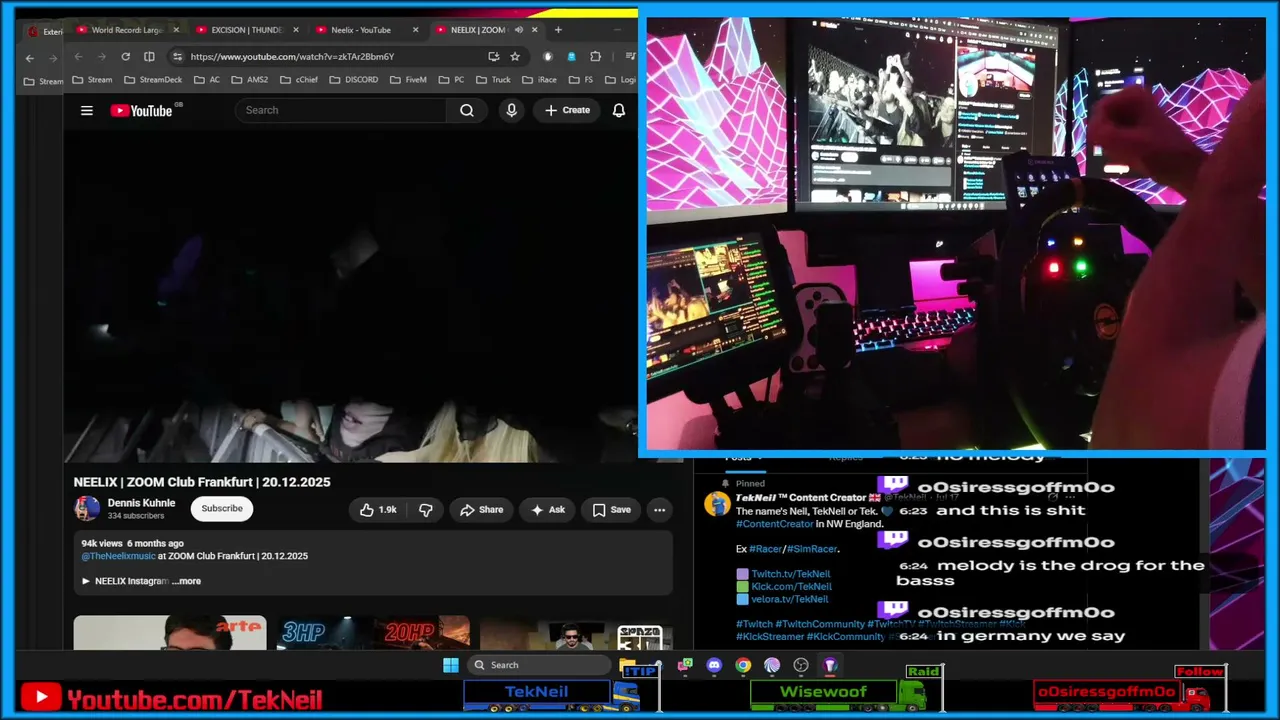Open a new browser tab
Image resolution: width=1280 pixels, height=720 pixels.
(x=558, y=30)
